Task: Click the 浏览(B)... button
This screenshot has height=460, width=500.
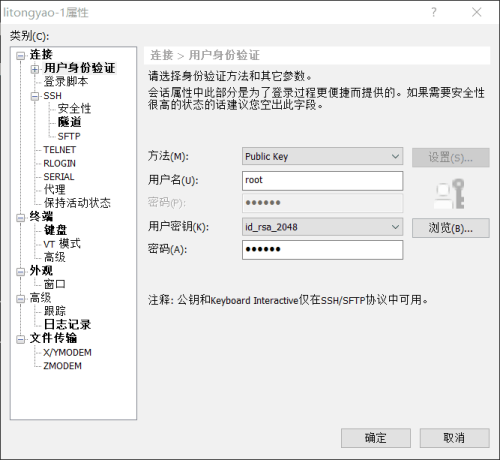Action: click(451, 228)
